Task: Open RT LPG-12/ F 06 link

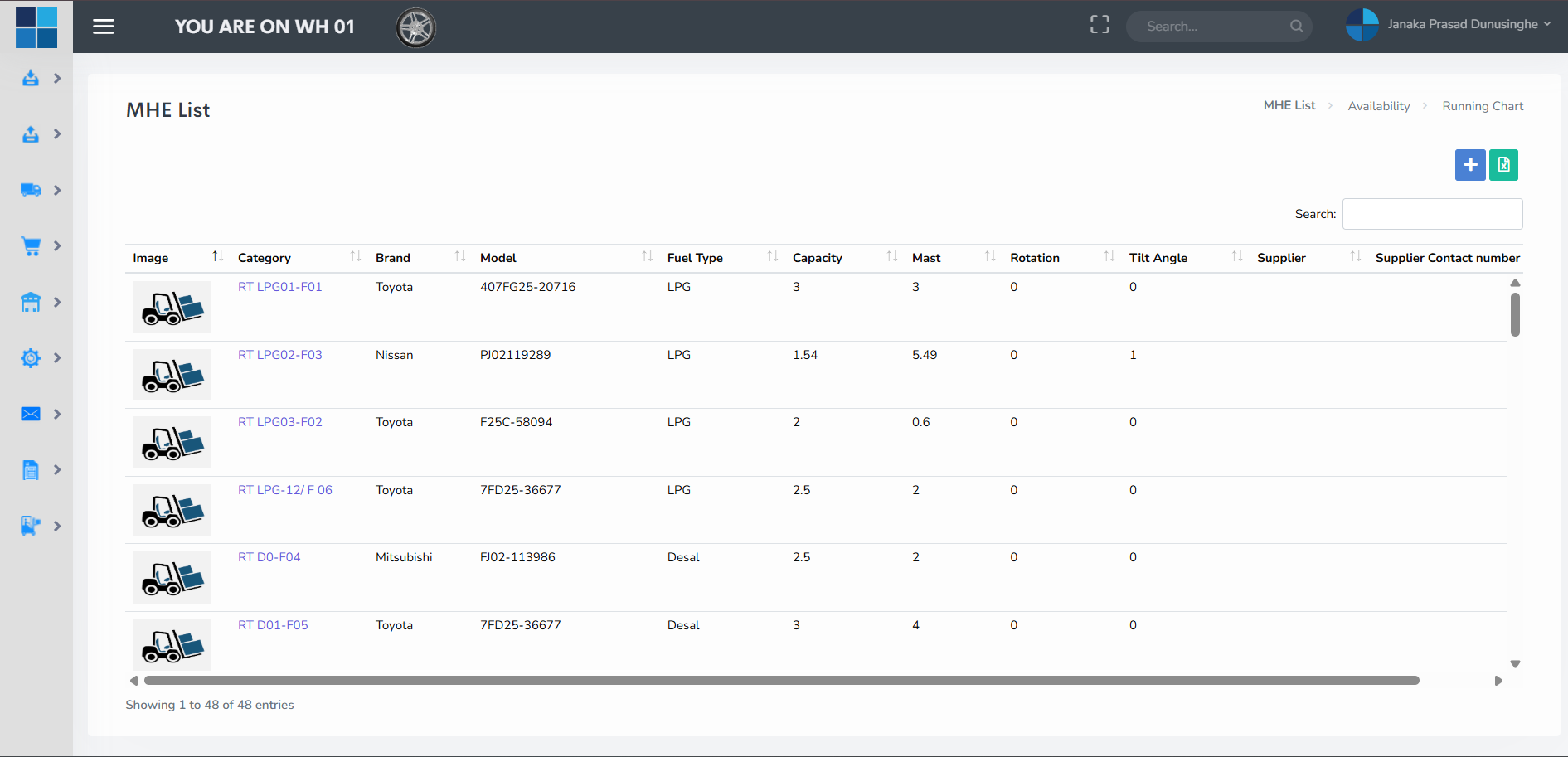Action: pos(284,490)
